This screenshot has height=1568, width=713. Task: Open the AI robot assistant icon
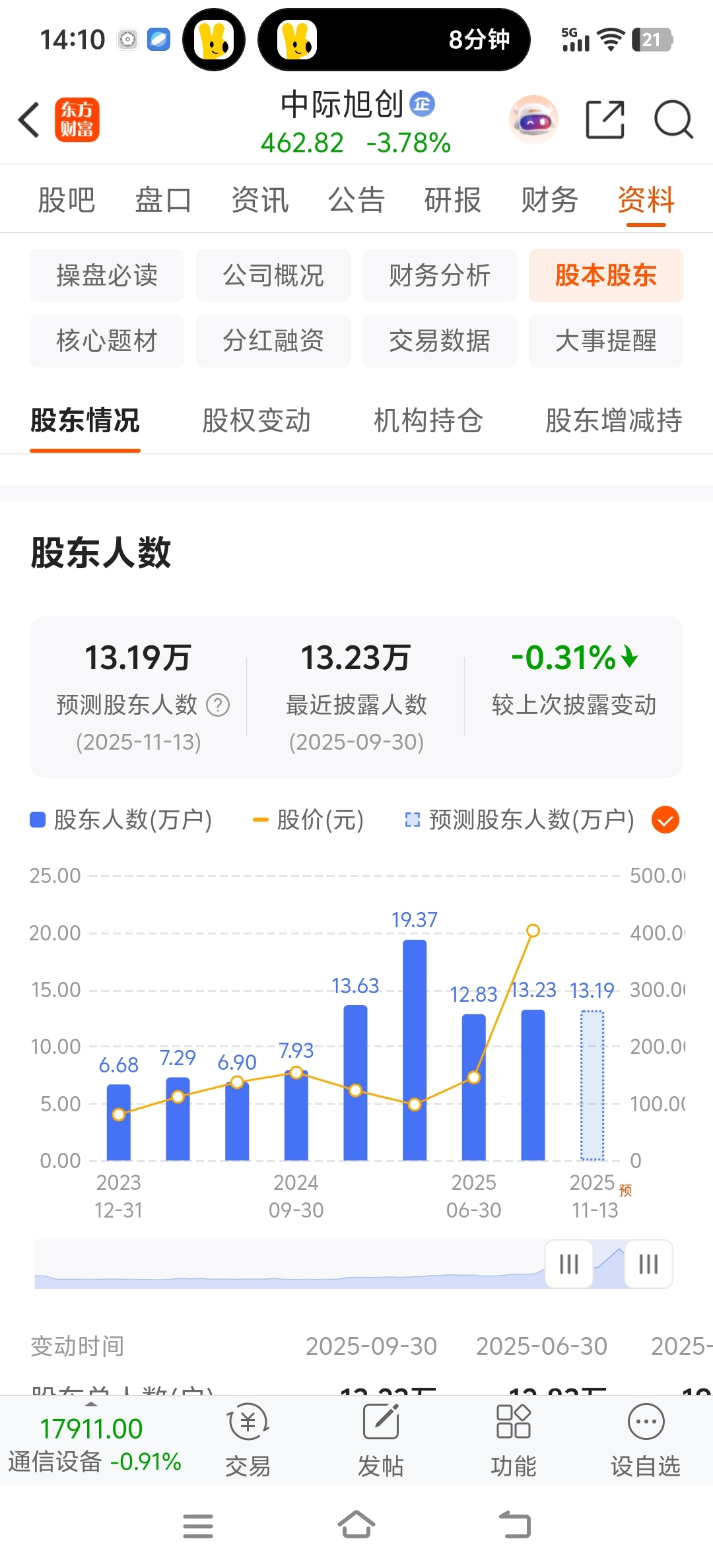point(533,119)
